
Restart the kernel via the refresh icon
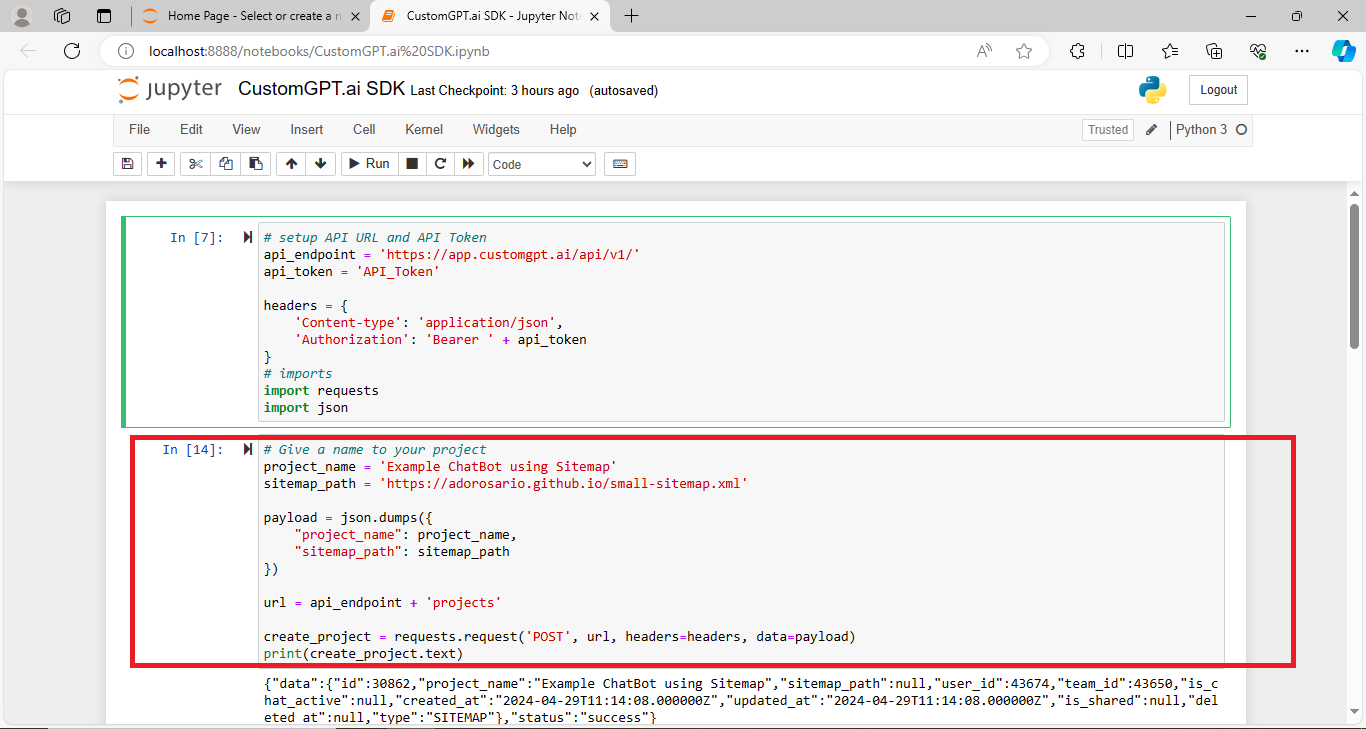(x=440, y=163)
